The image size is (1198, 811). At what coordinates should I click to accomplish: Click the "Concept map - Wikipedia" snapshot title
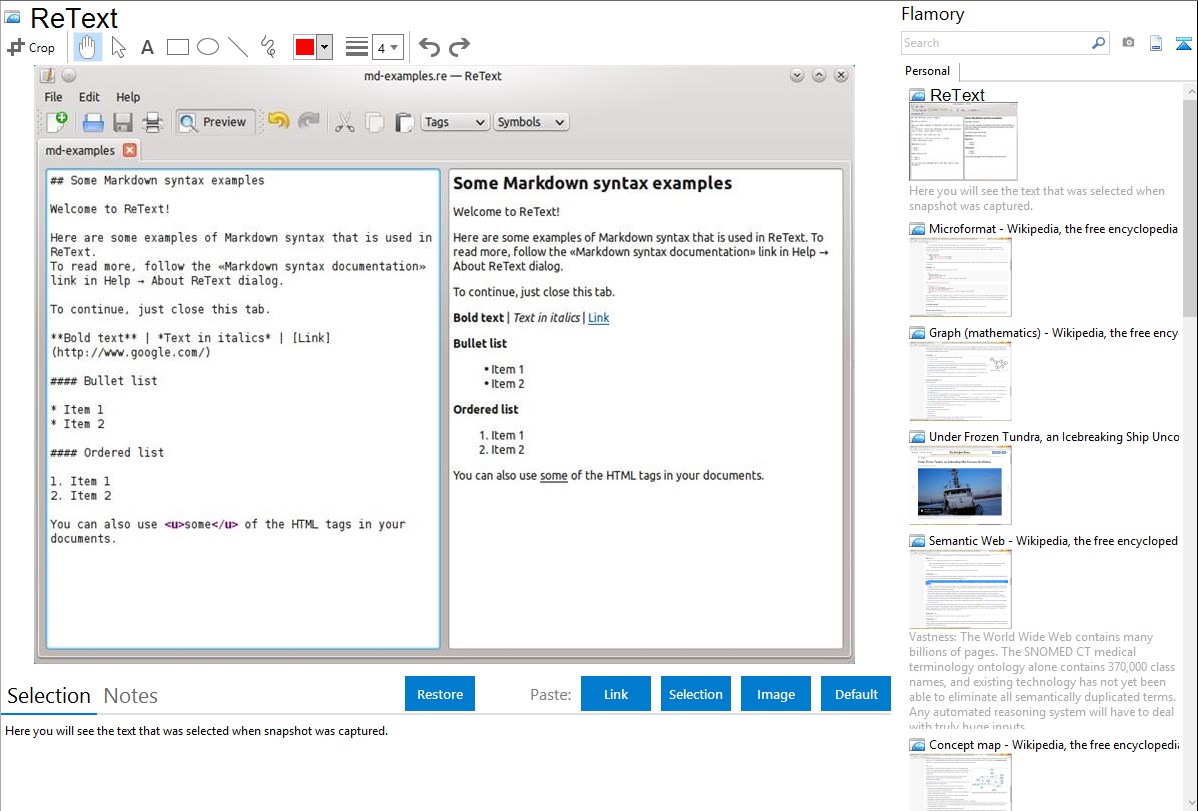[1054, 744]
